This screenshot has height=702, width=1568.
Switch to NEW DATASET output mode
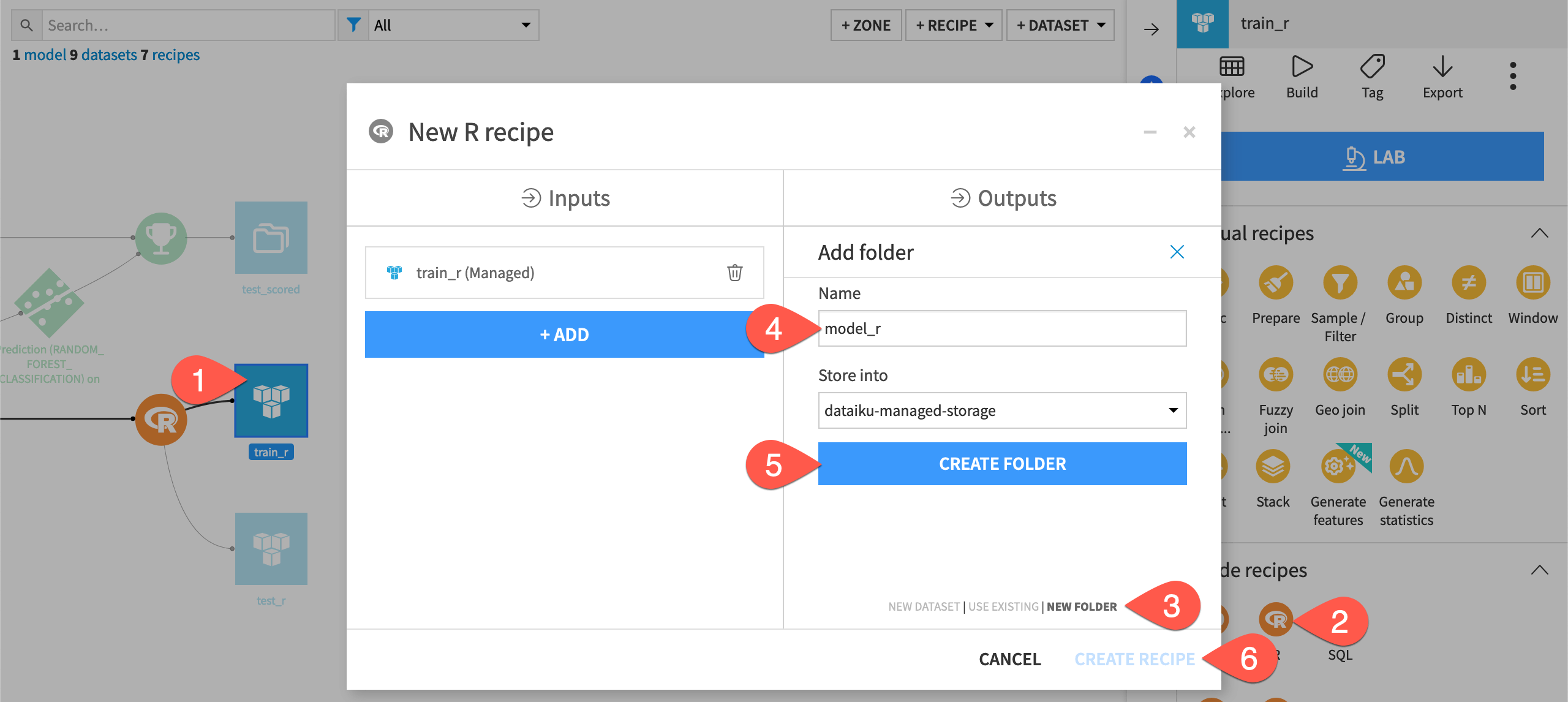click(x=924, y=606)
